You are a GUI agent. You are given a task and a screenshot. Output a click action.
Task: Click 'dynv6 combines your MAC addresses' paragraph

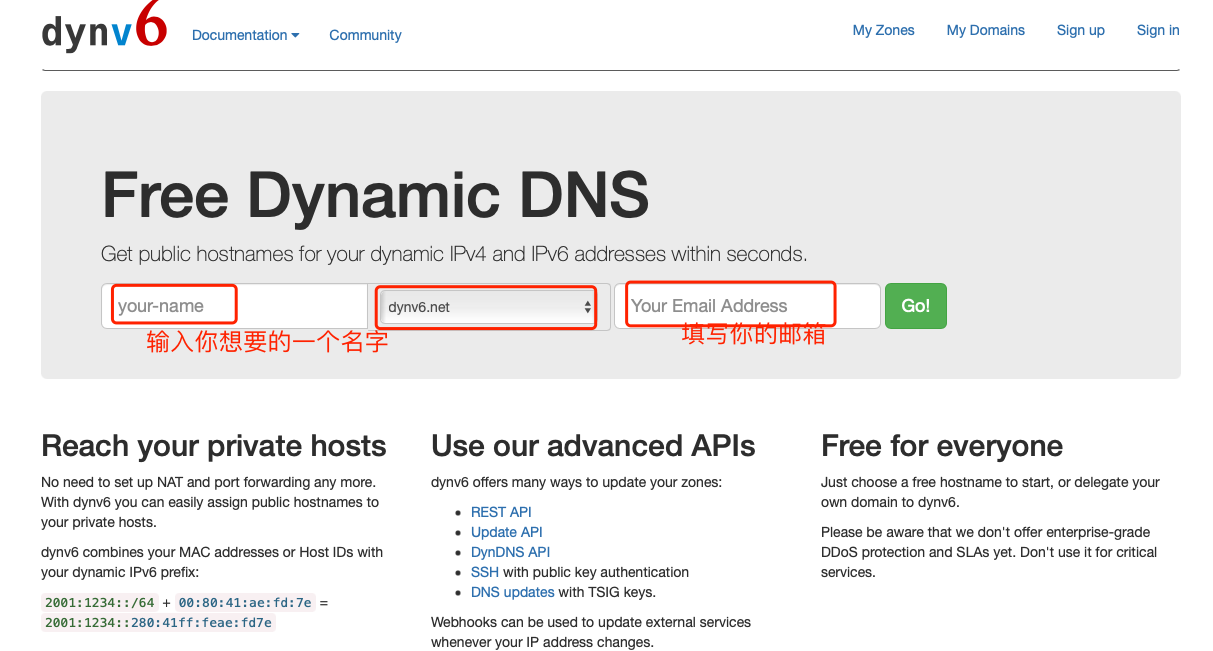pos(212,562)
